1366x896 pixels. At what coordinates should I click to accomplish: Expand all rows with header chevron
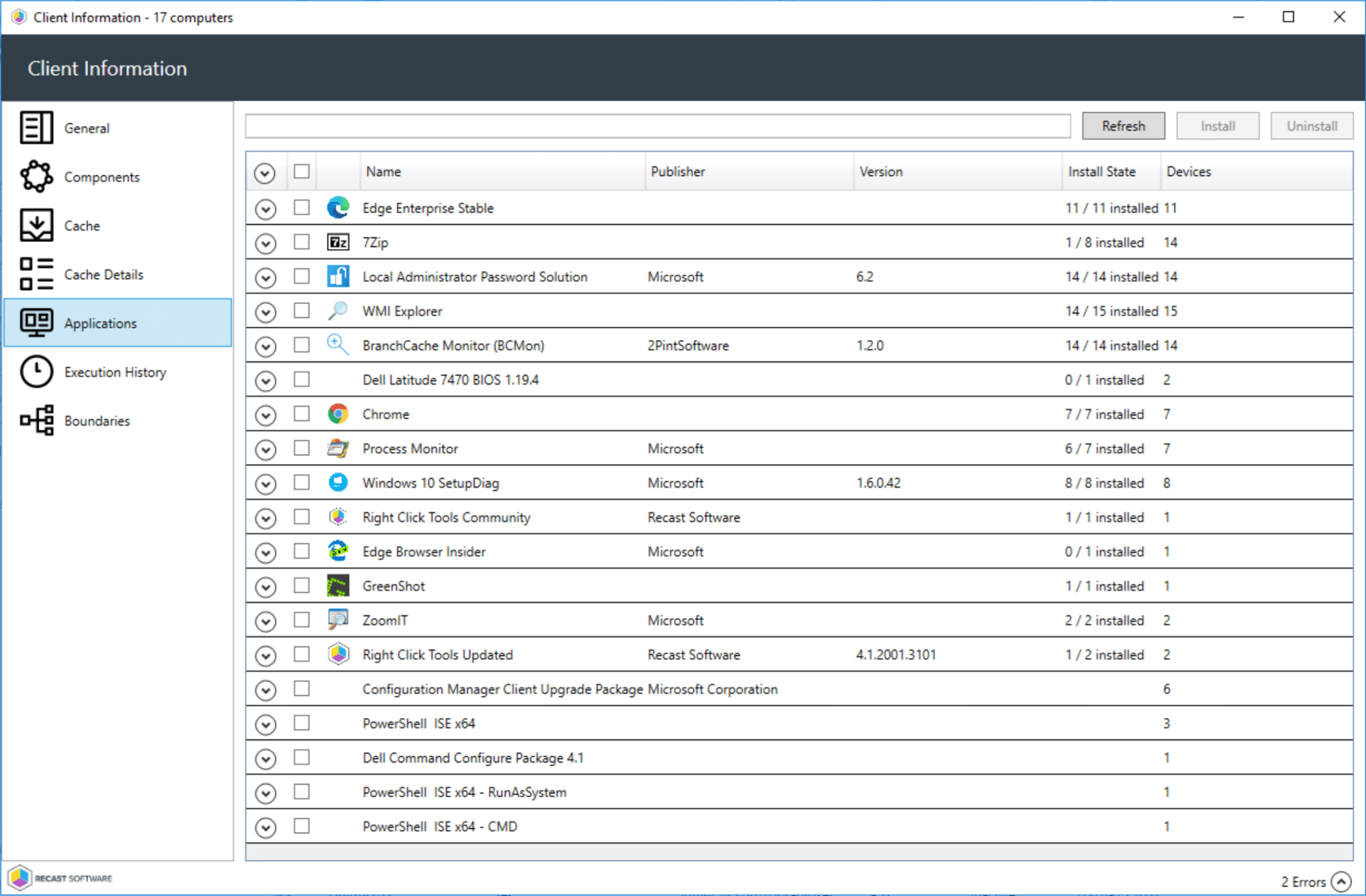pos(265,173)
